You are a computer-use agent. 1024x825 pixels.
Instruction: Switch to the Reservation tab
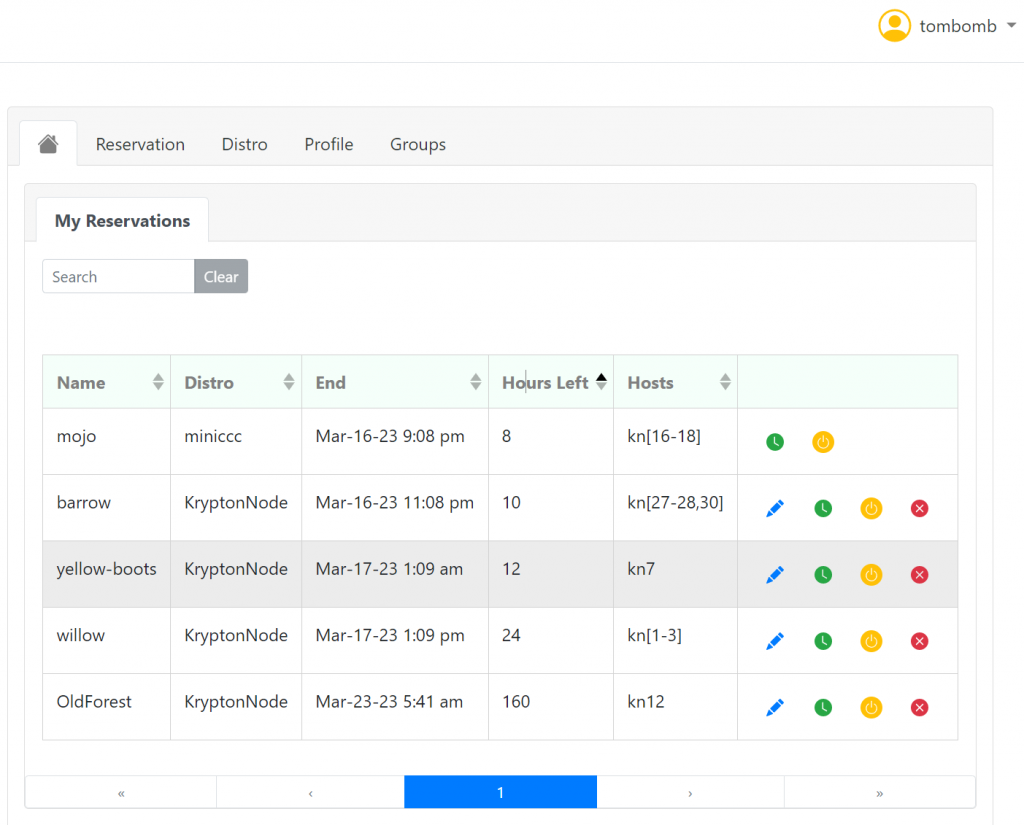(140, 144)
